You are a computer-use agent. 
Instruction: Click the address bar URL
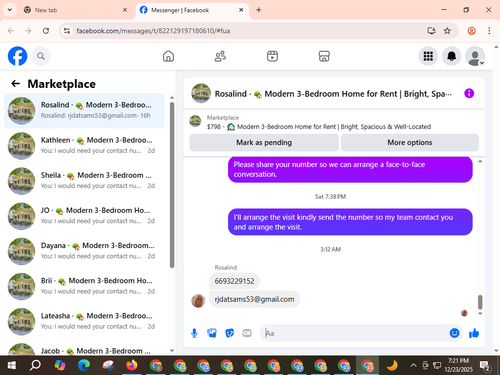153,31
